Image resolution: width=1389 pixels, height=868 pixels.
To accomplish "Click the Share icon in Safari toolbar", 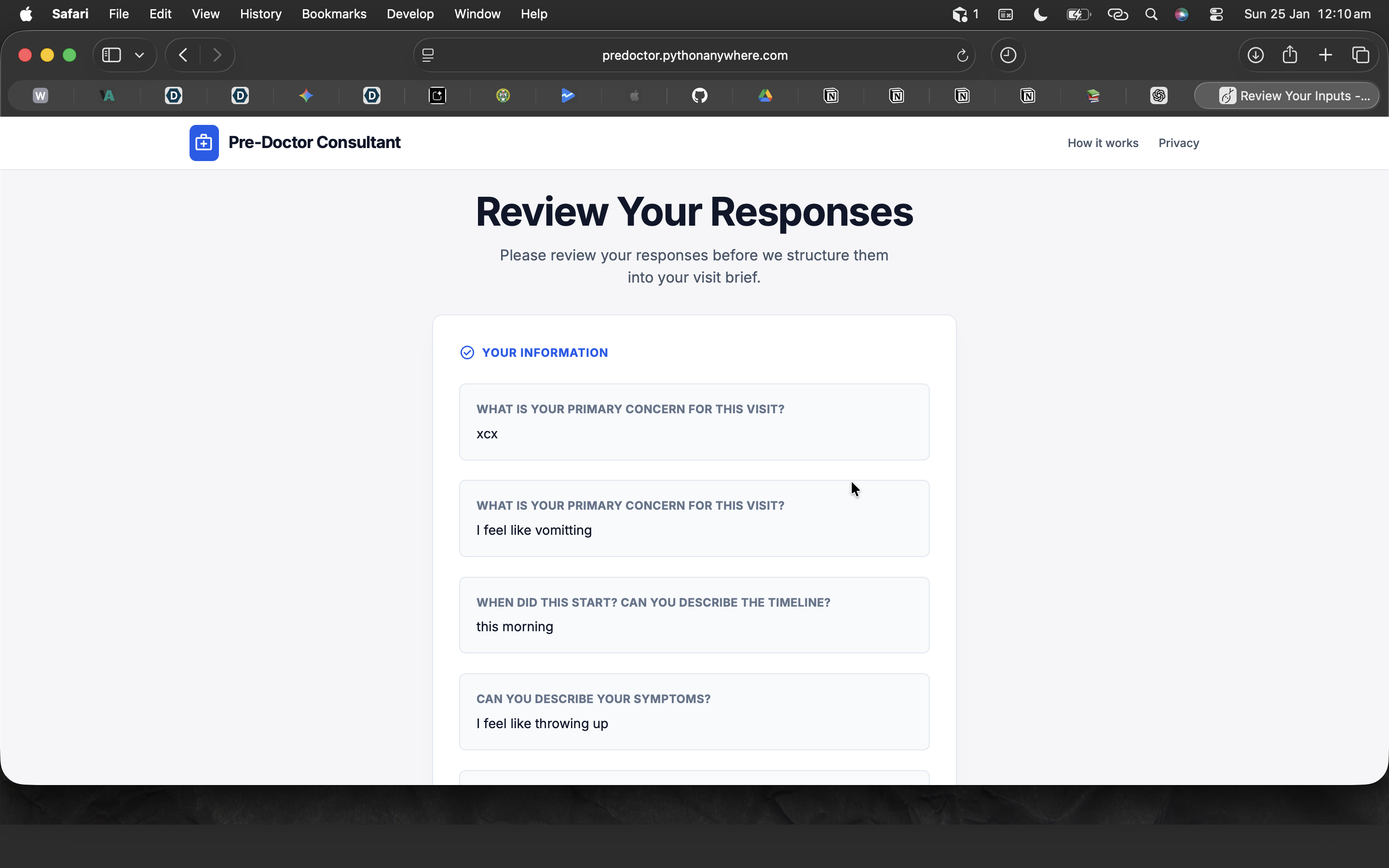I will [1290, 55].
